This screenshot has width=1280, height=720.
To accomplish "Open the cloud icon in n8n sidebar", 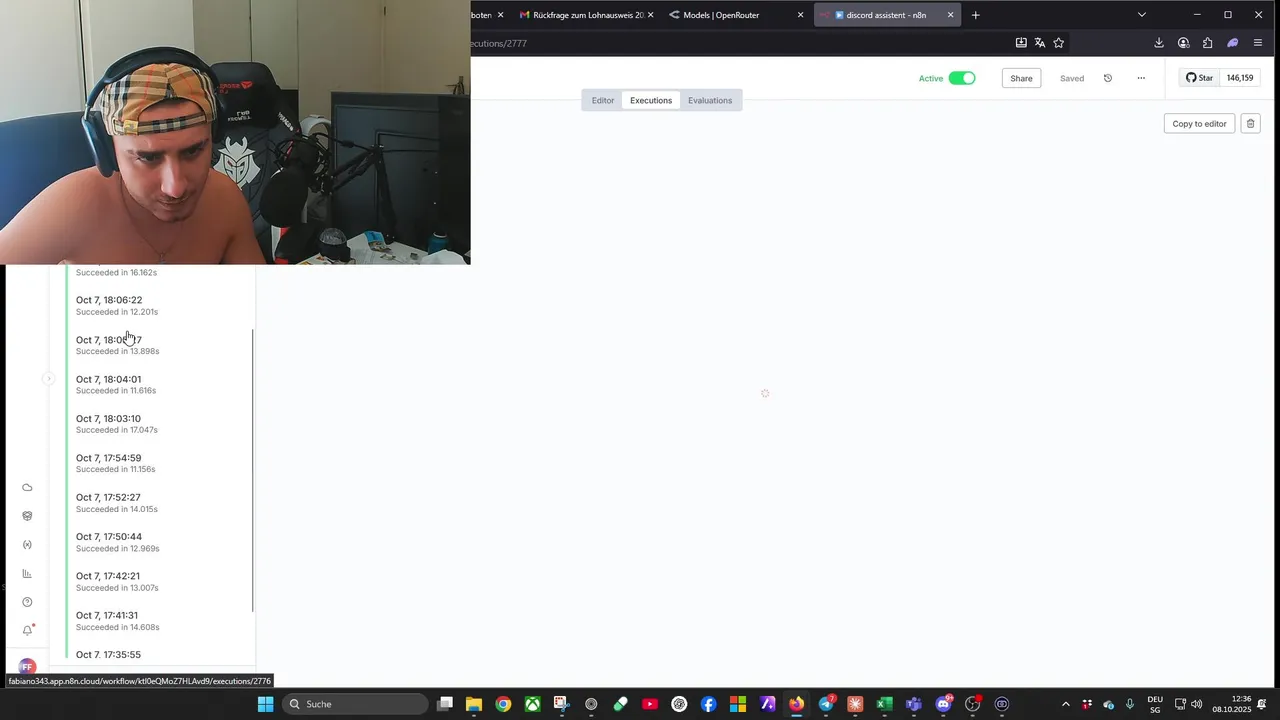I will (x=27, y=488).
